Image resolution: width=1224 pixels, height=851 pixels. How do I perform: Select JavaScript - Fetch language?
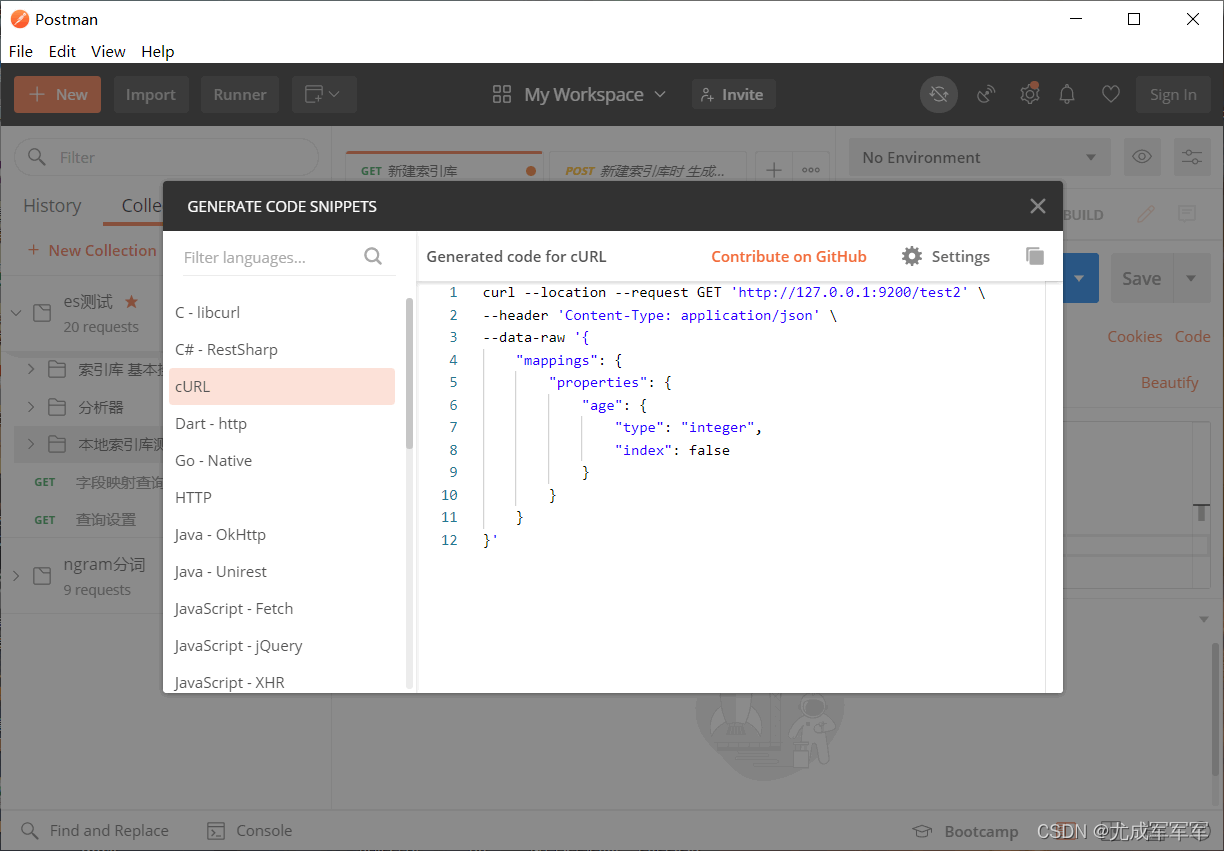tap(282, 609)
